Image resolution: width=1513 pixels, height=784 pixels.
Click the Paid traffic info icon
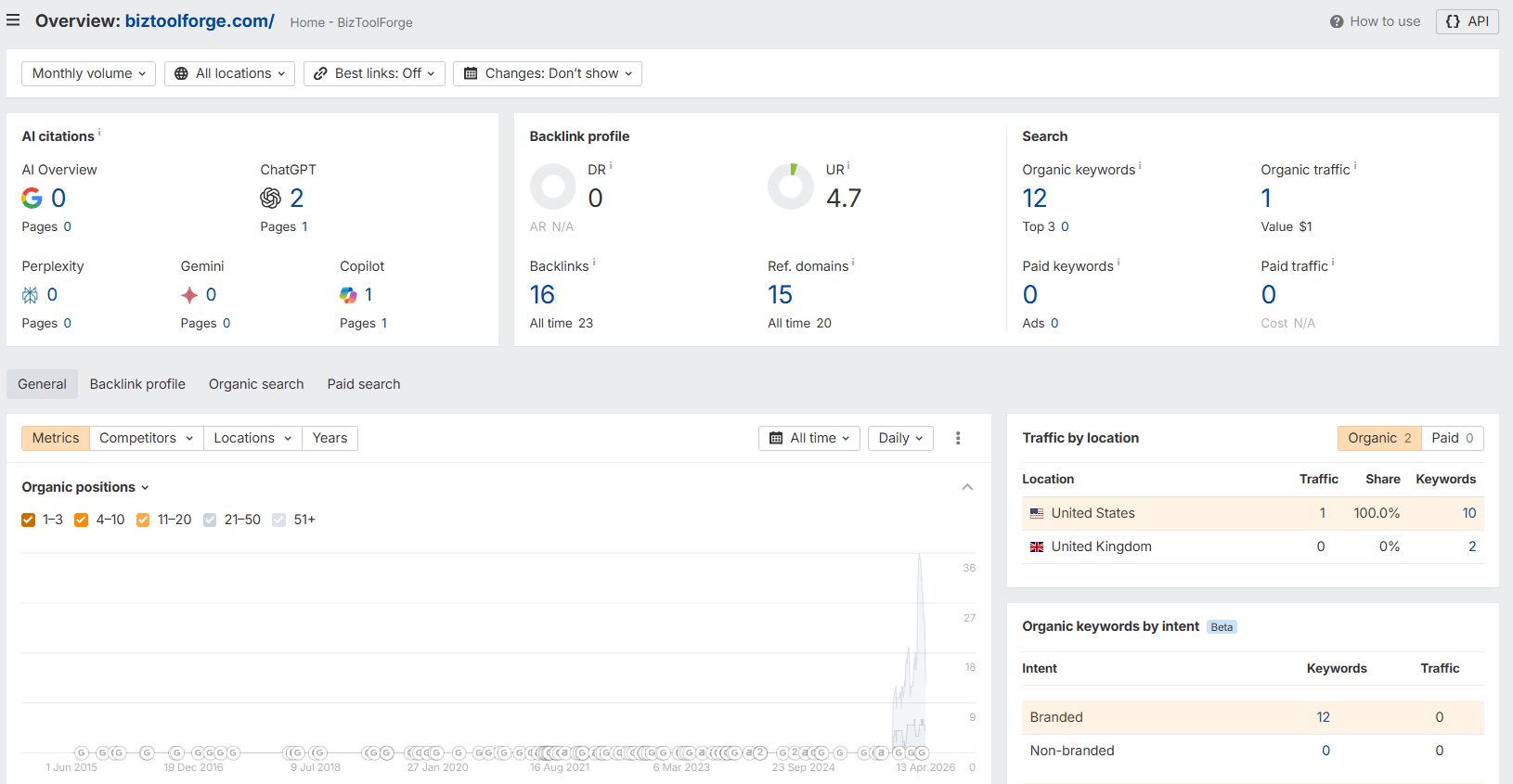(1333, 263)
